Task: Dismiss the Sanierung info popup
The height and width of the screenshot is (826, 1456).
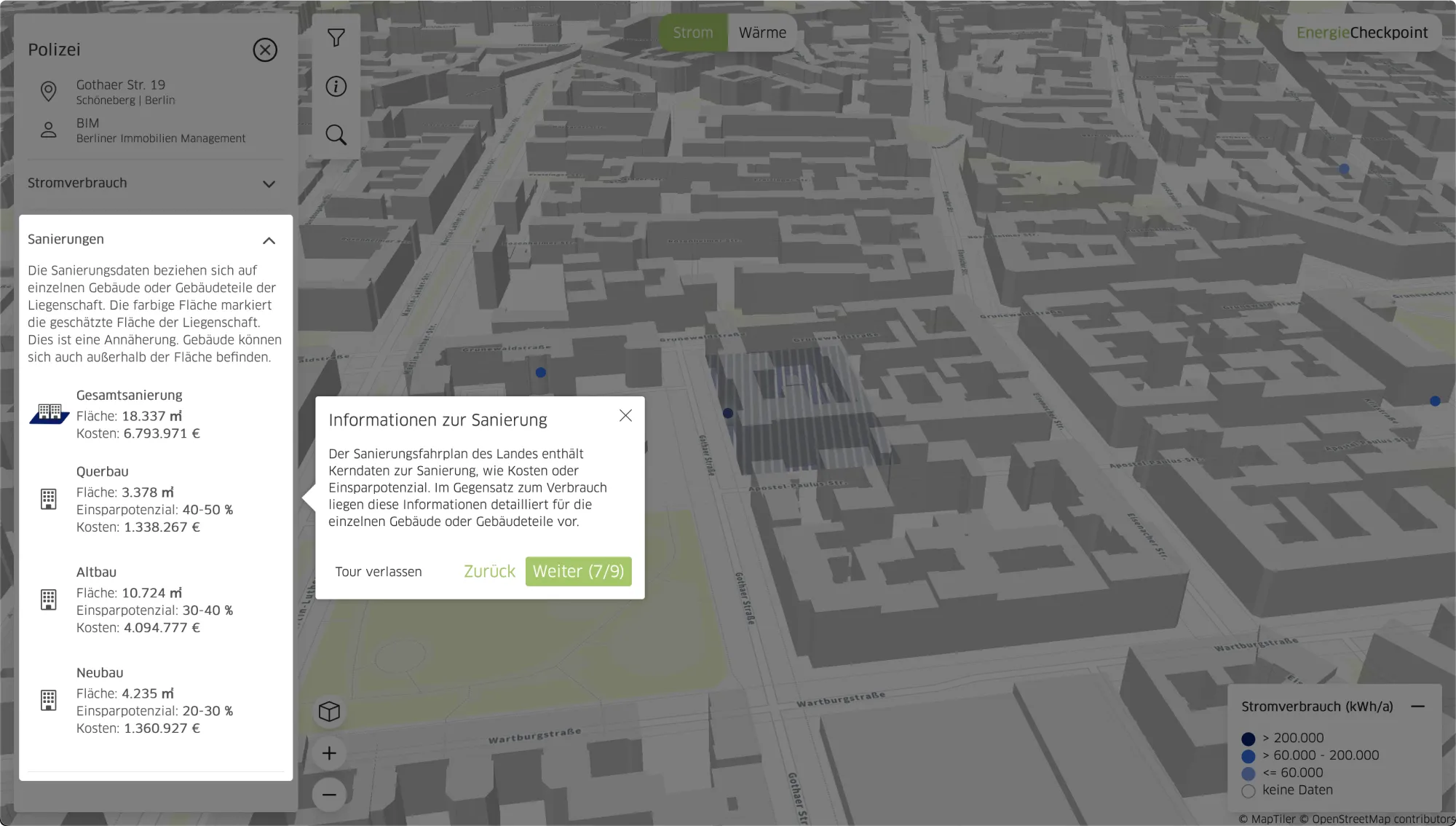Action: pos(625,416)
